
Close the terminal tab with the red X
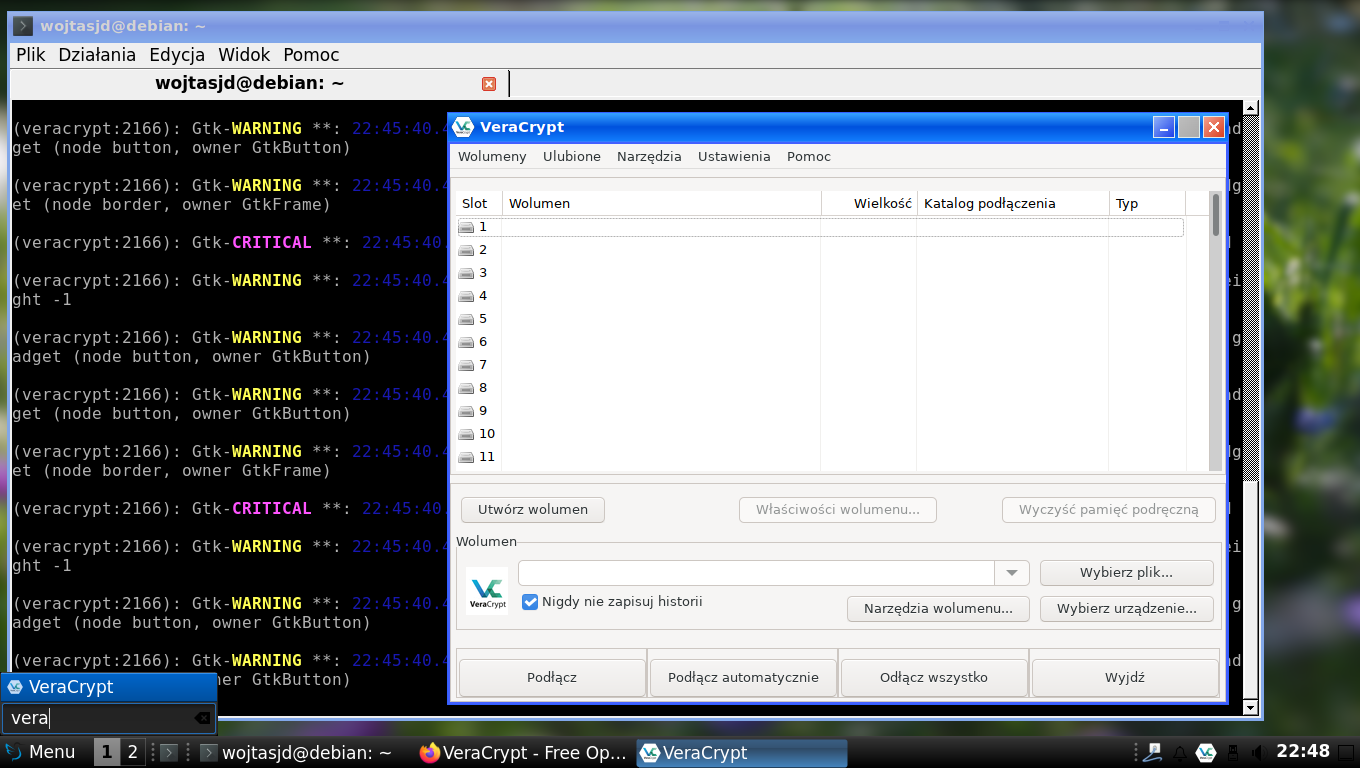489,84
